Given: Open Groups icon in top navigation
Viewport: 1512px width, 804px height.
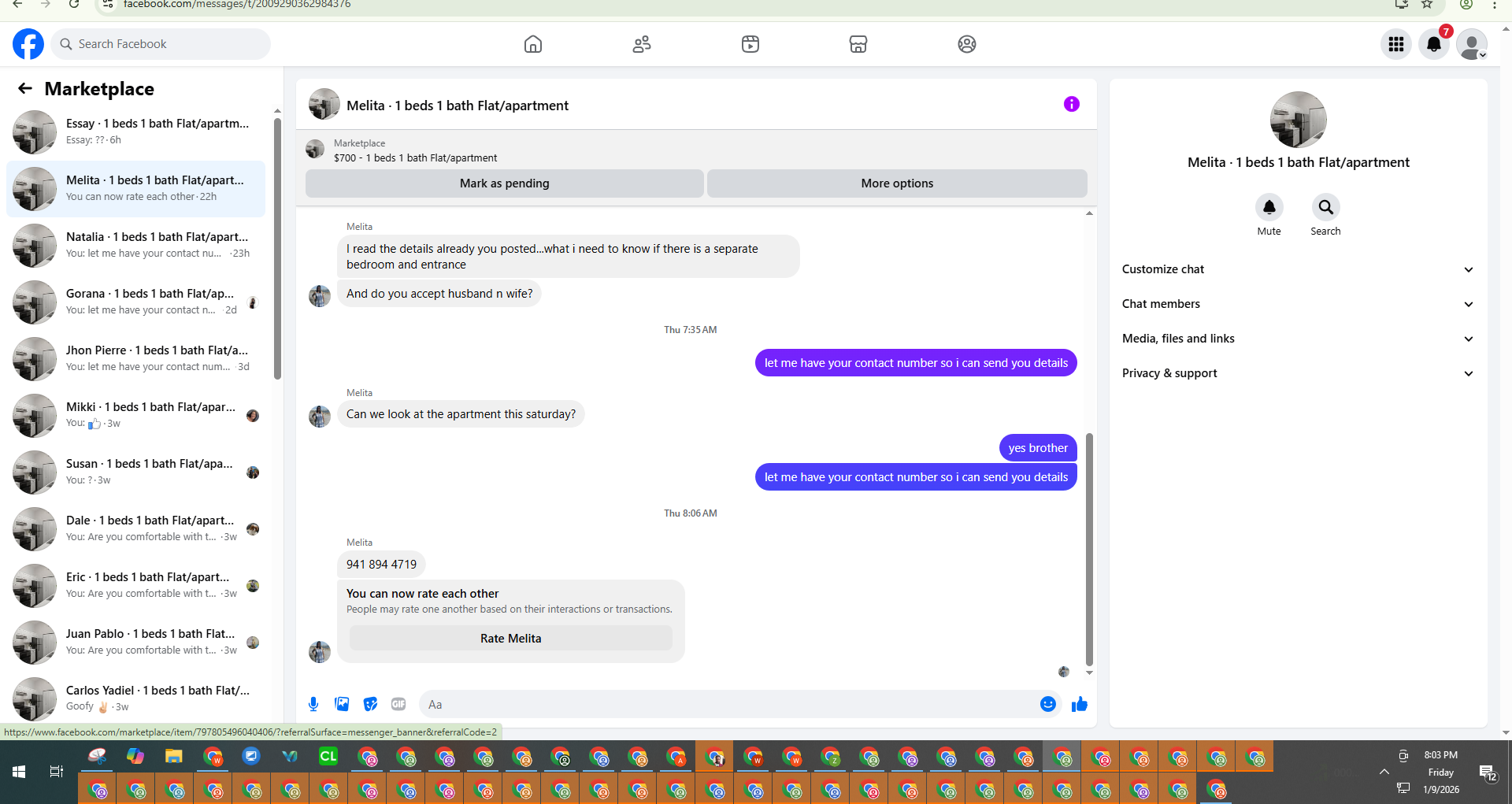Looking at the screenshot, I should [967, 44].
